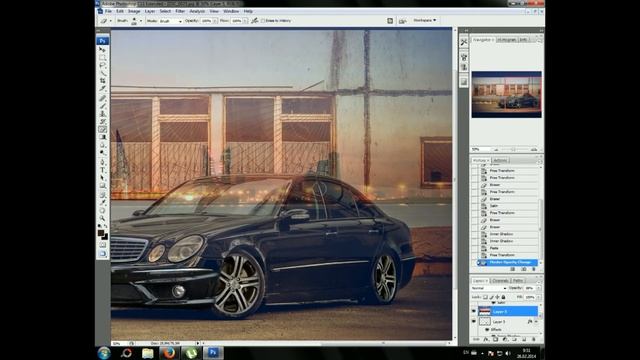This screenshot has width=640, height=360.
Task: Select the Horizontal Type tool
Action: coord(102,170)
